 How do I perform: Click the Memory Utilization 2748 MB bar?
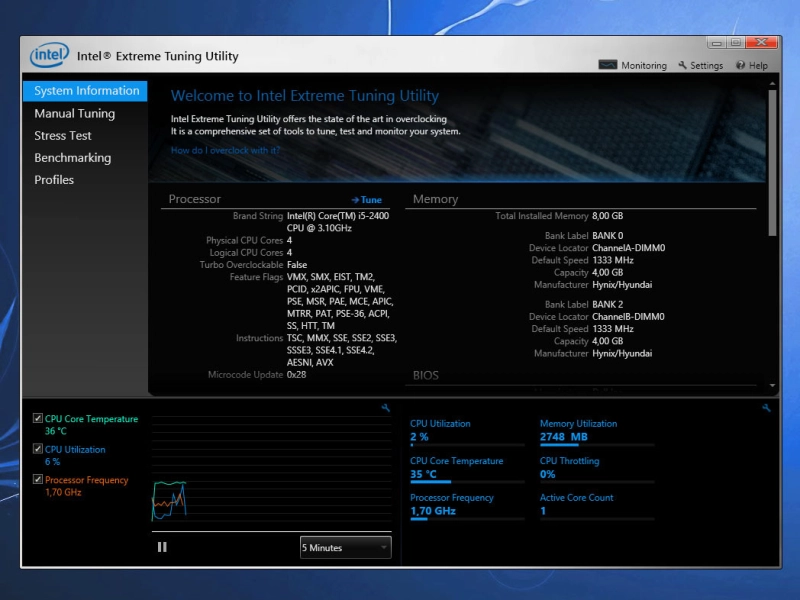(596, 445)
